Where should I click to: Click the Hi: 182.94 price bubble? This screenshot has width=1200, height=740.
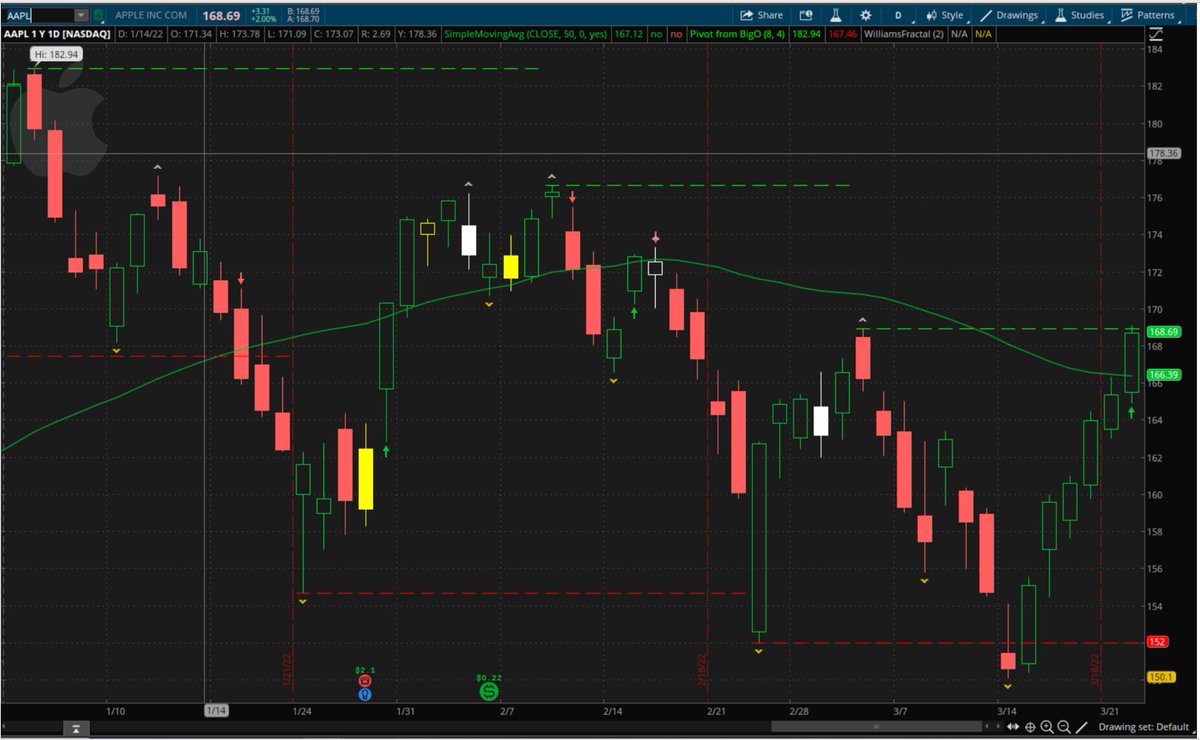coord(58,53)
